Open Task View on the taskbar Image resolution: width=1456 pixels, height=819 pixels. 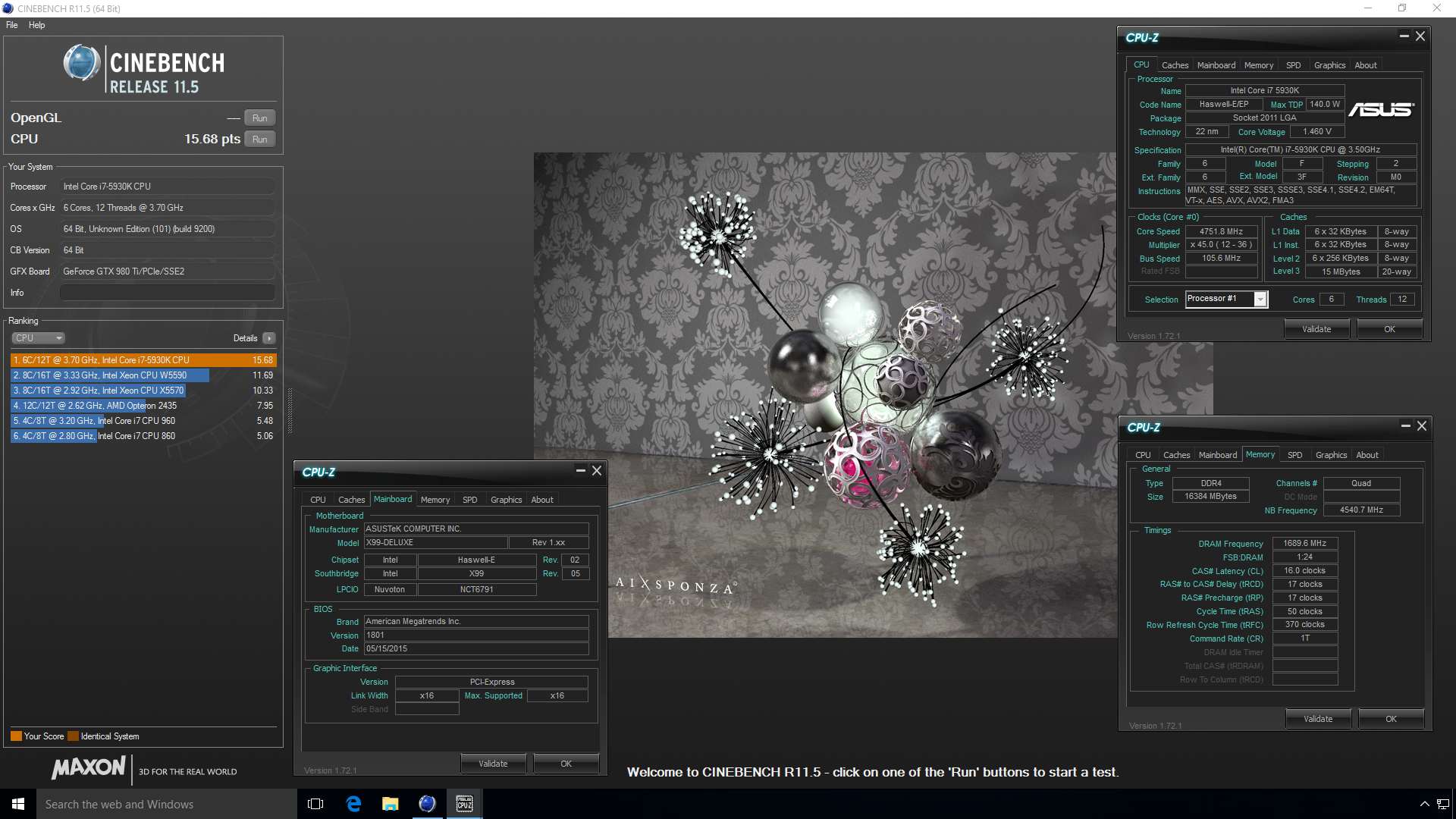pyautogui.click(x=315, y=804)
